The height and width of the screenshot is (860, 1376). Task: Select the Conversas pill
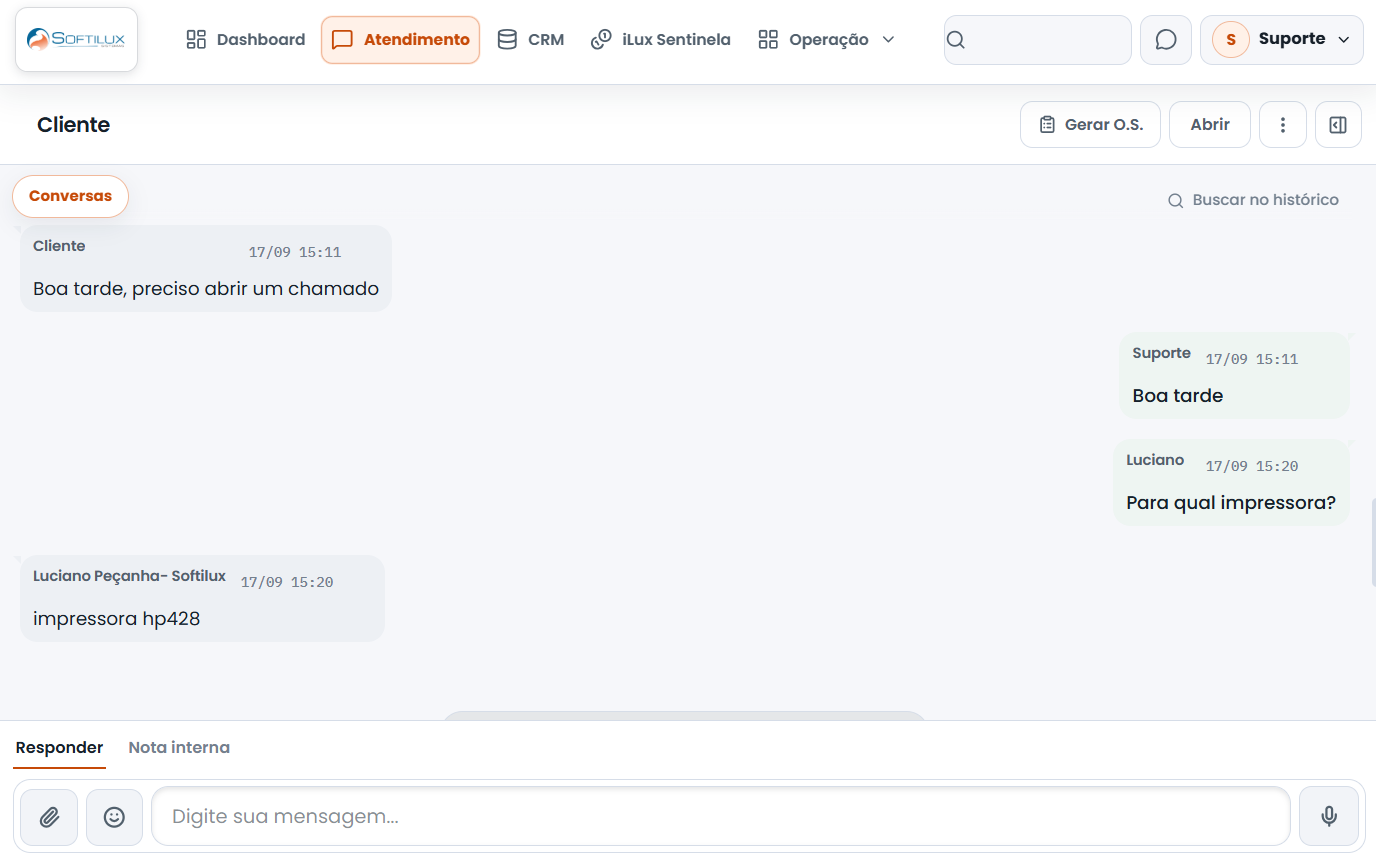click(x=70, y=196)
